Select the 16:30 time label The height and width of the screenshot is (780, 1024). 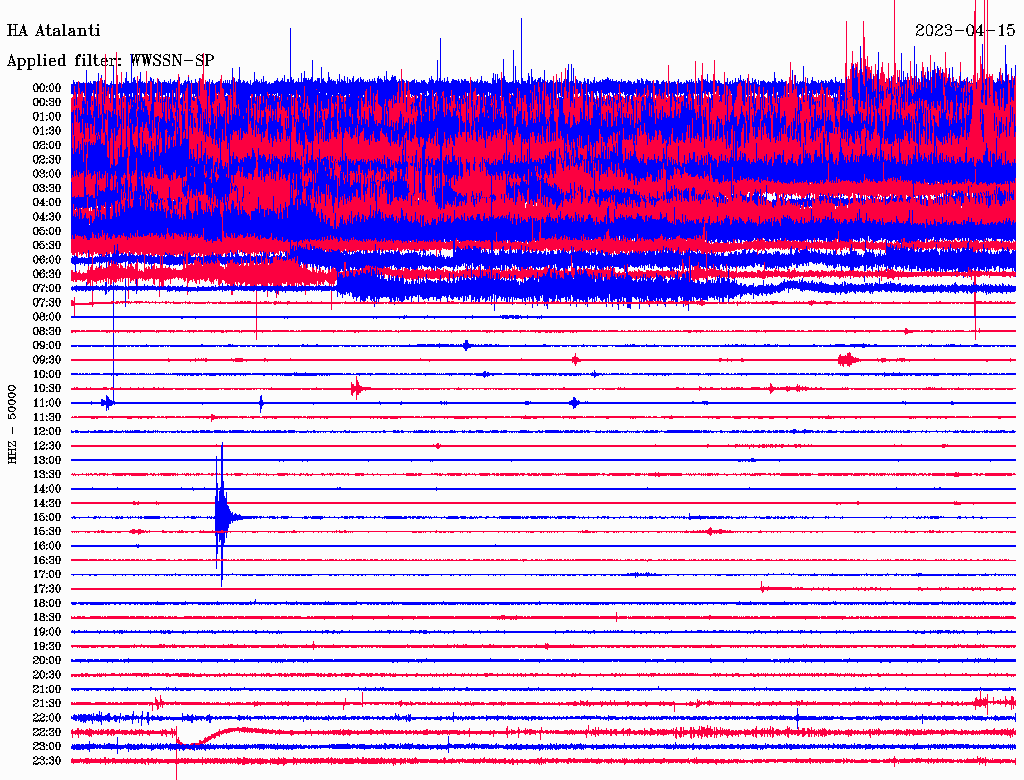[47, 561]
